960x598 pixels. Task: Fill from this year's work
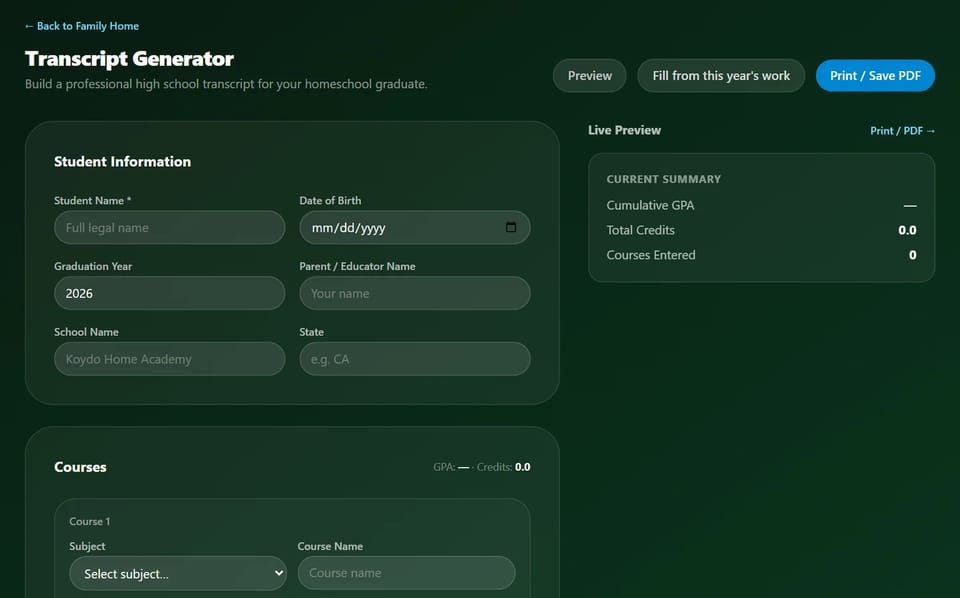(721, 76)
